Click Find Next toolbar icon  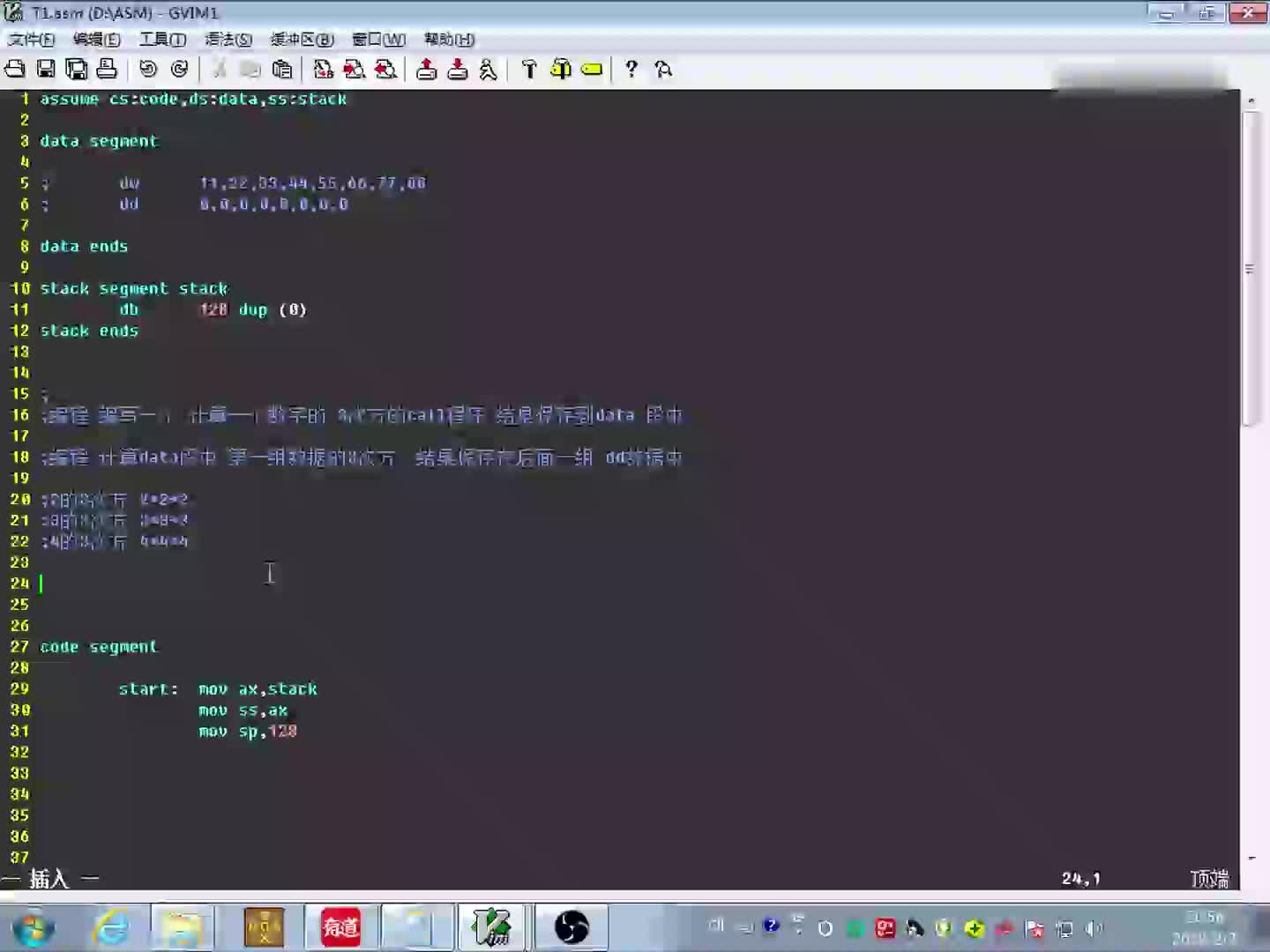click(354, 69)
